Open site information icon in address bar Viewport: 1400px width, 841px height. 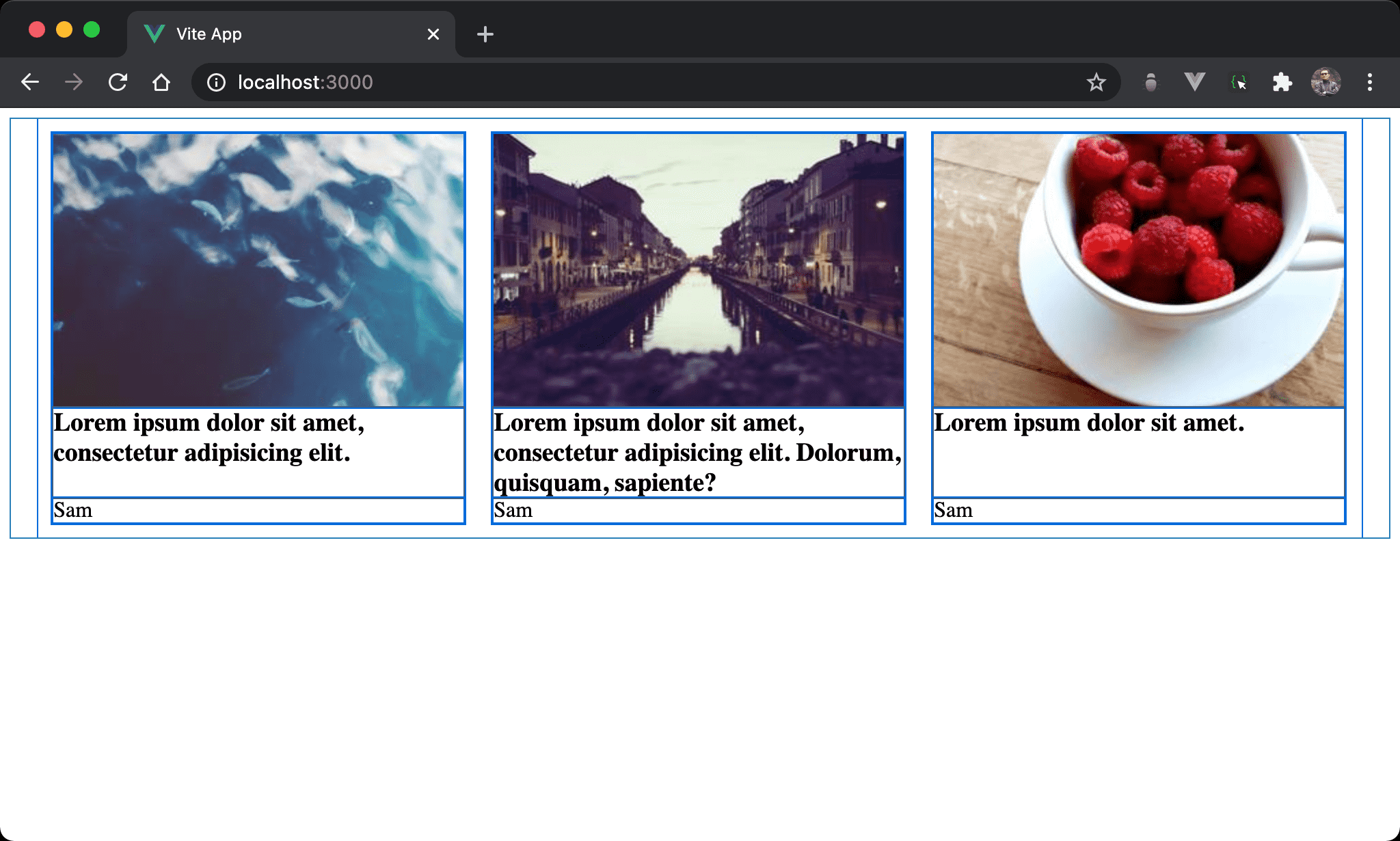click(x=216, y=83)
